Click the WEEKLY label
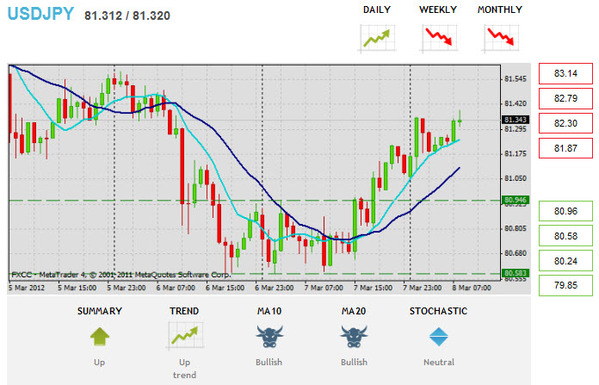The height and width of the screenshot is (385, 599). tap(438, 10)
